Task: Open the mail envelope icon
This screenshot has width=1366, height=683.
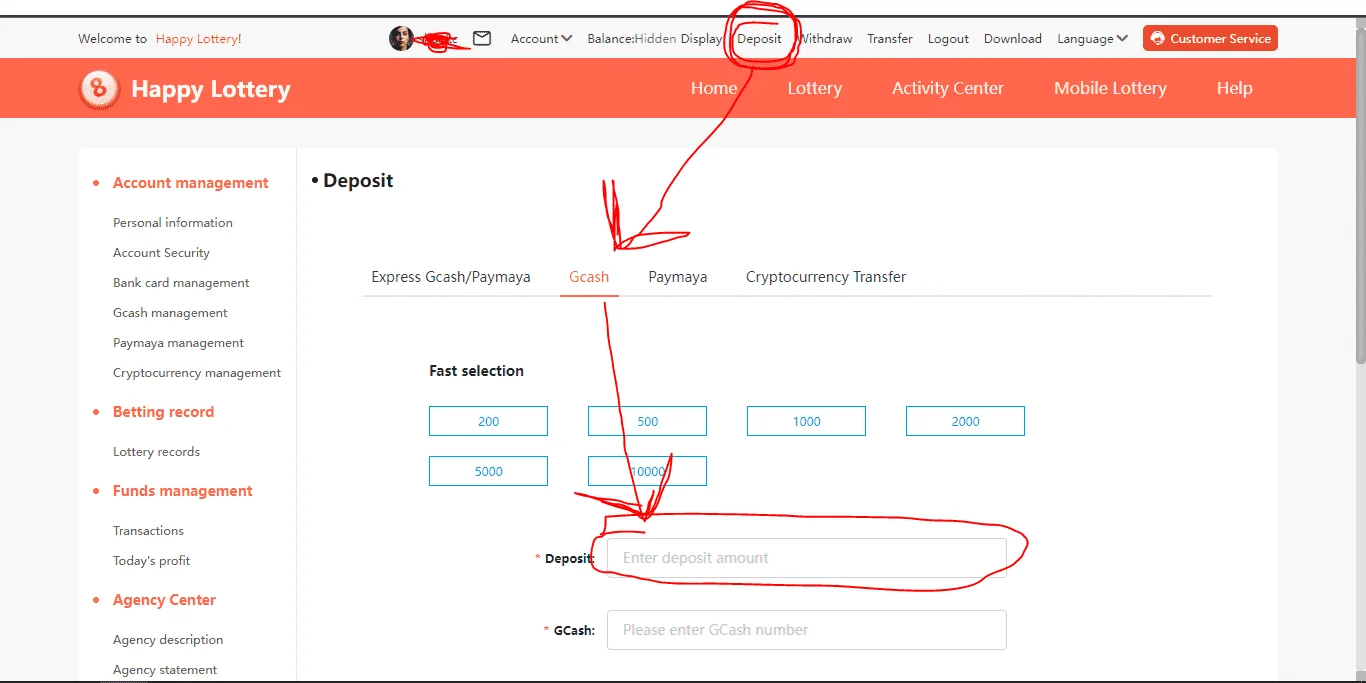Action: click(482, 39)
